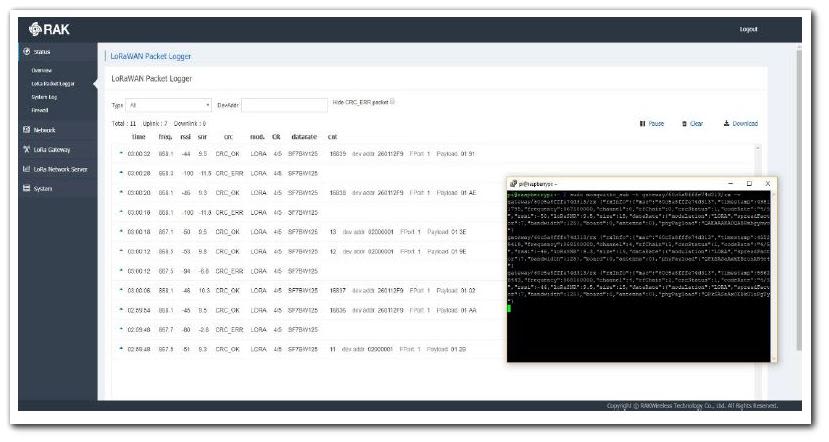Click the RAKWireless copyright footer text

(692, 406)
